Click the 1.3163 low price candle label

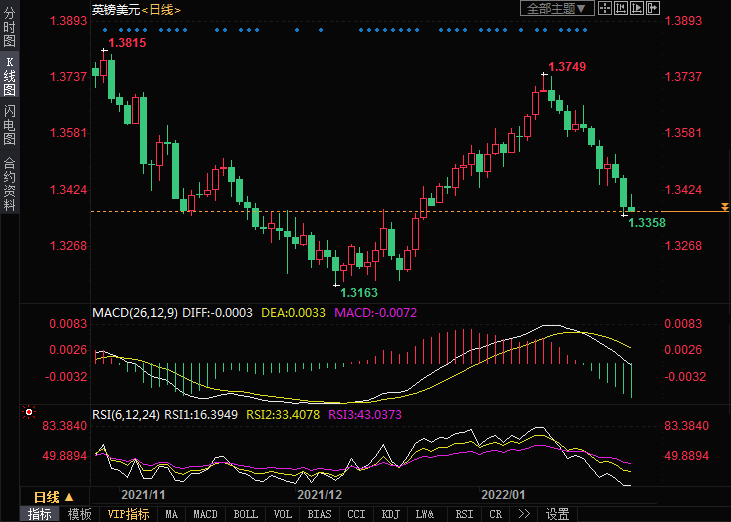[359, 293]
